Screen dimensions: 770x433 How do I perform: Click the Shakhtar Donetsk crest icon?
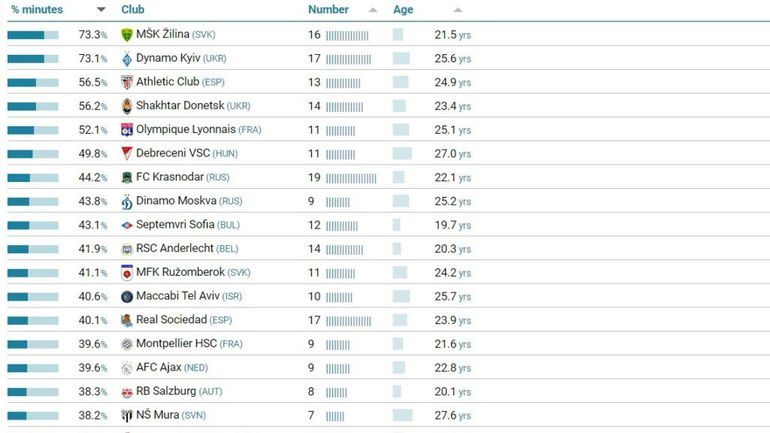point(127,106)
